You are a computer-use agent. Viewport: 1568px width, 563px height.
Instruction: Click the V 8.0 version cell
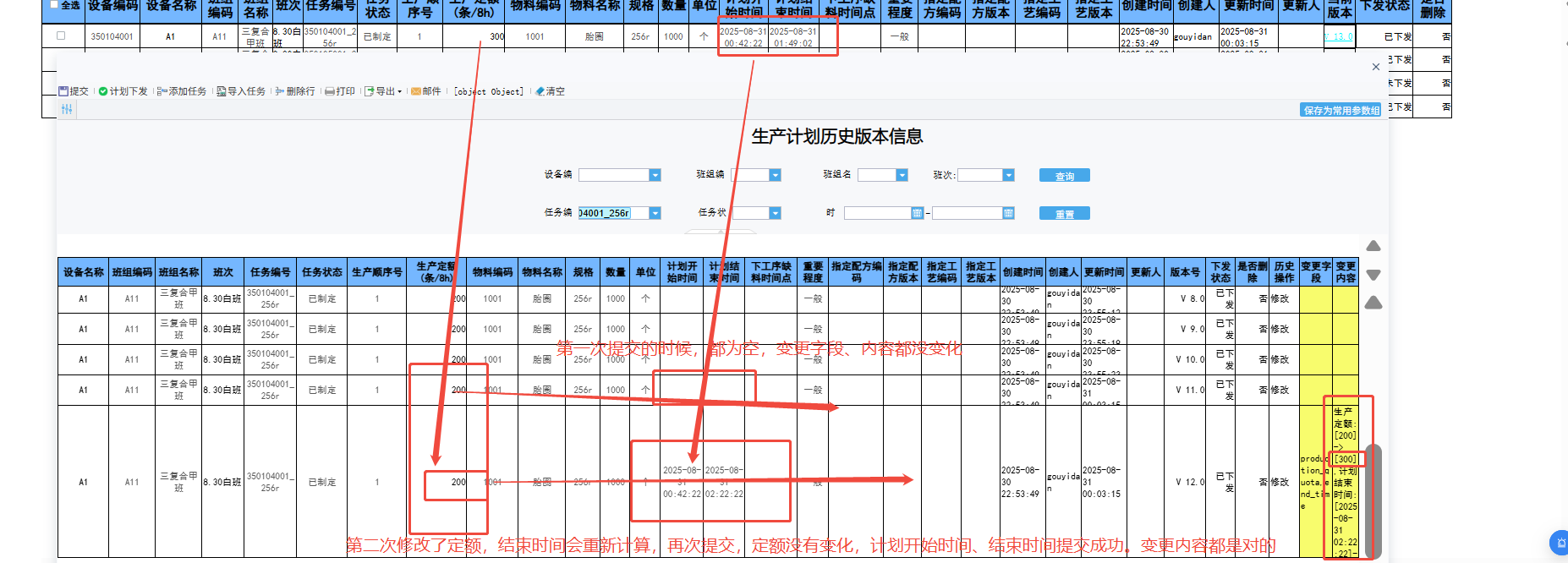(1184, 298)
